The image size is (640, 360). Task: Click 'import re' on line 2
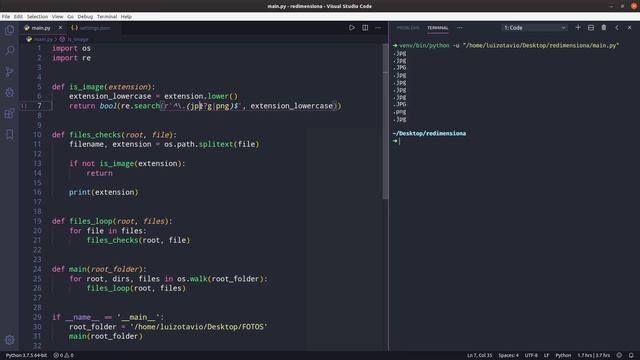(71, 58)
